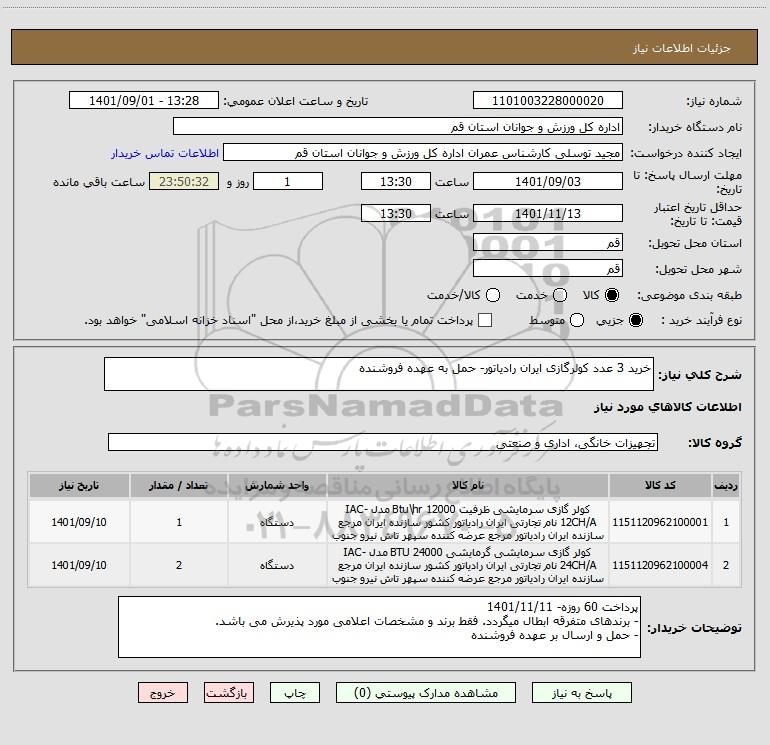Click the واحد شمارش column header
The image size is (770, 745).
277,485
